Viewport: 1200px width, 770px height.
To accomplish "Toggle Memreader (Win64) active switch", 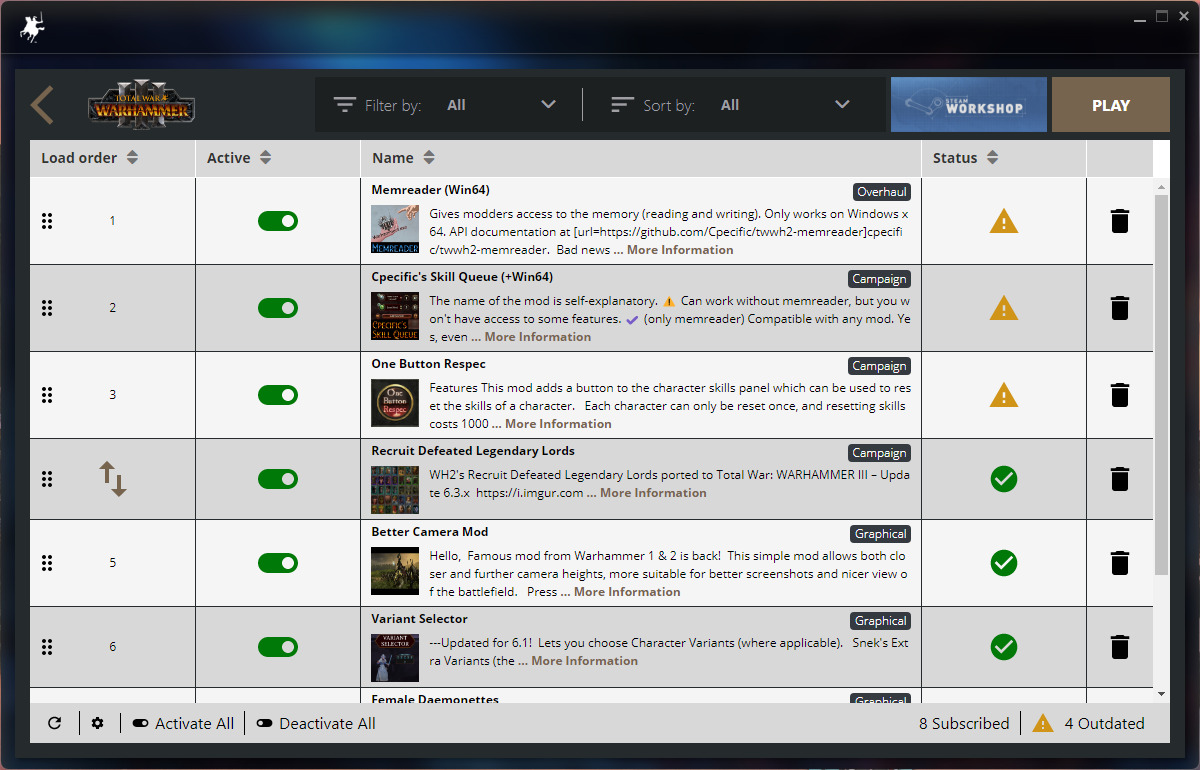I will [x=278, y=221].
